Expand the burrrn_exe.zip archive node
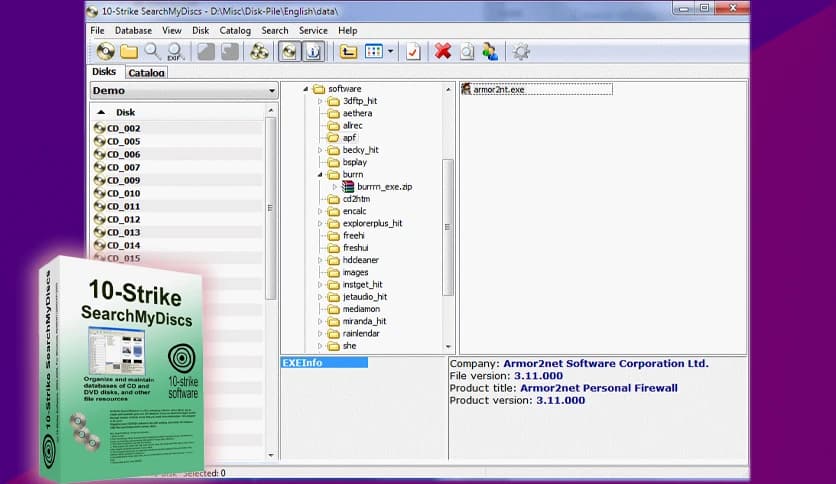 (x=335, y=187)
